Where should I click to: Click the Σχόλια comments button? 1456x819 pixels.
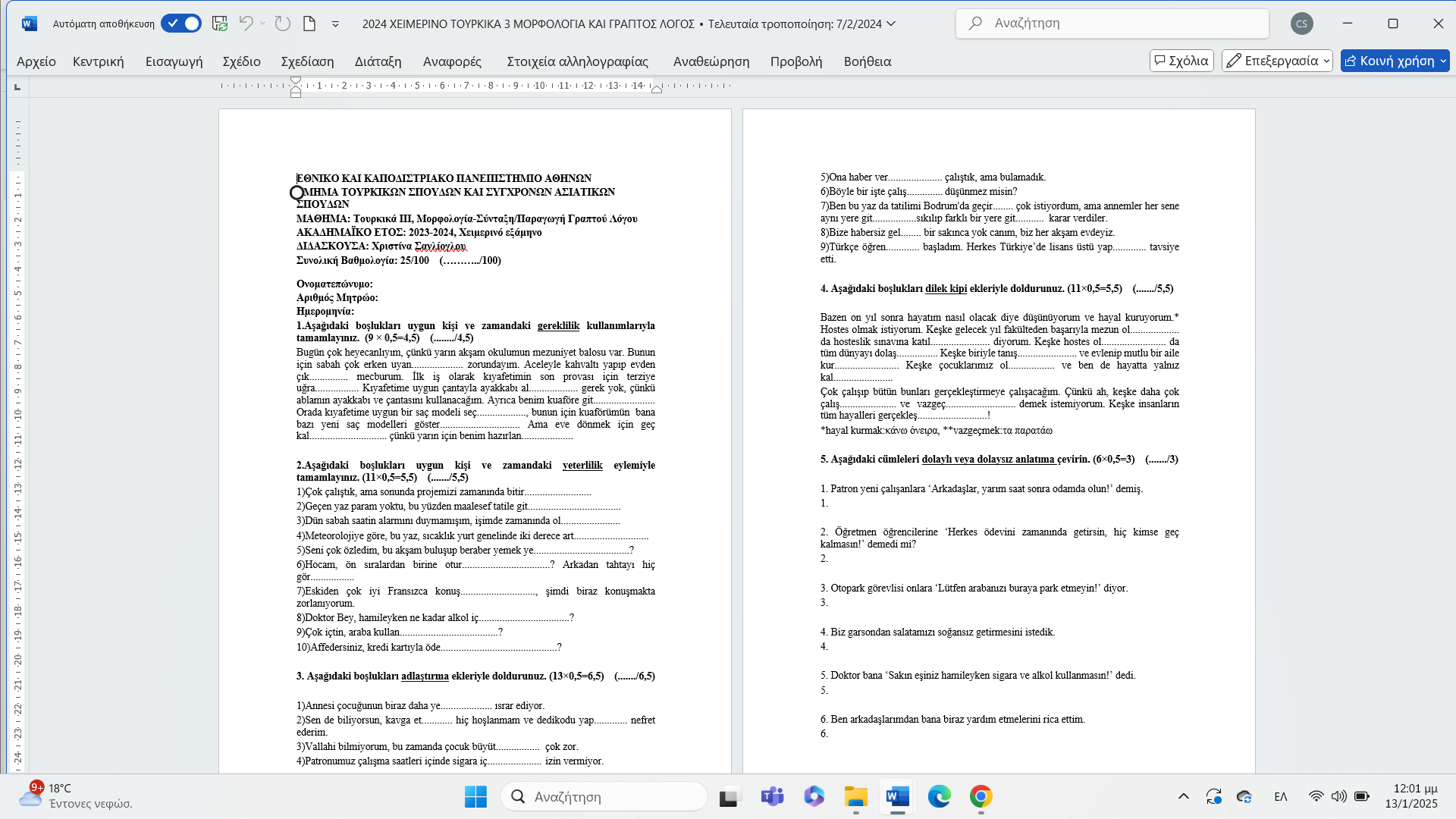1181,61
